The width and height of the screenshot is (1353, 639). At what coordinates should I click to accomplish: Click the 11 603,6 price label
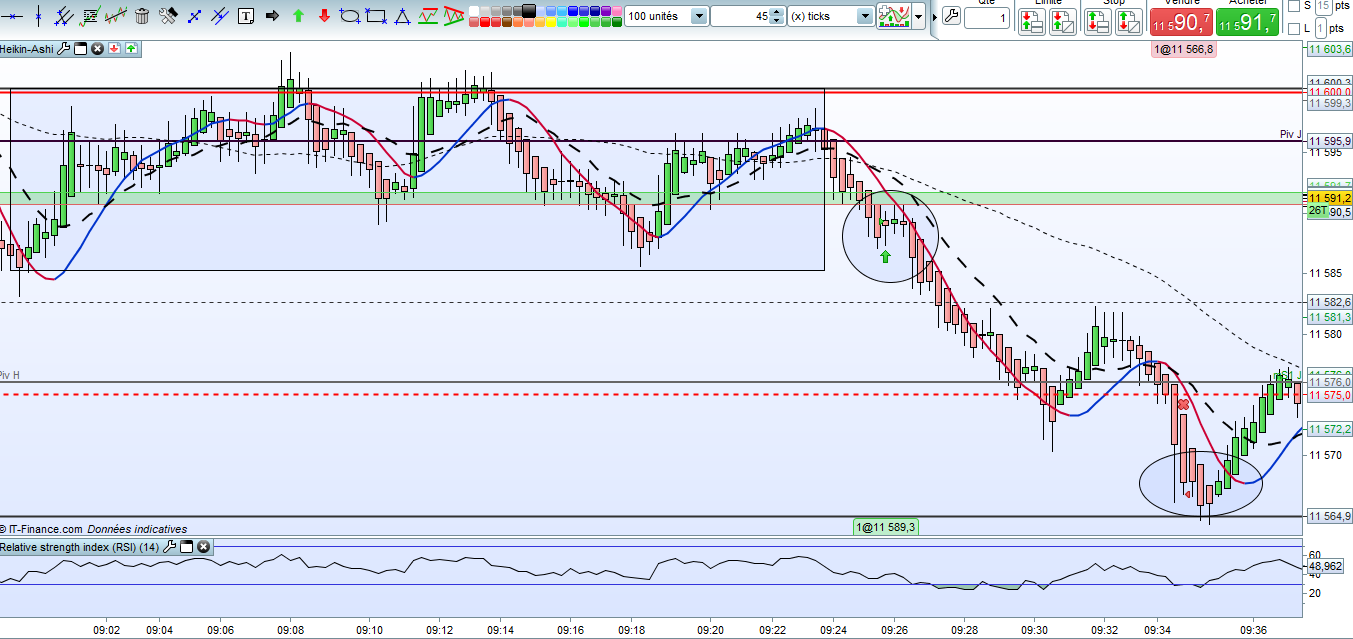[1331, 49]
